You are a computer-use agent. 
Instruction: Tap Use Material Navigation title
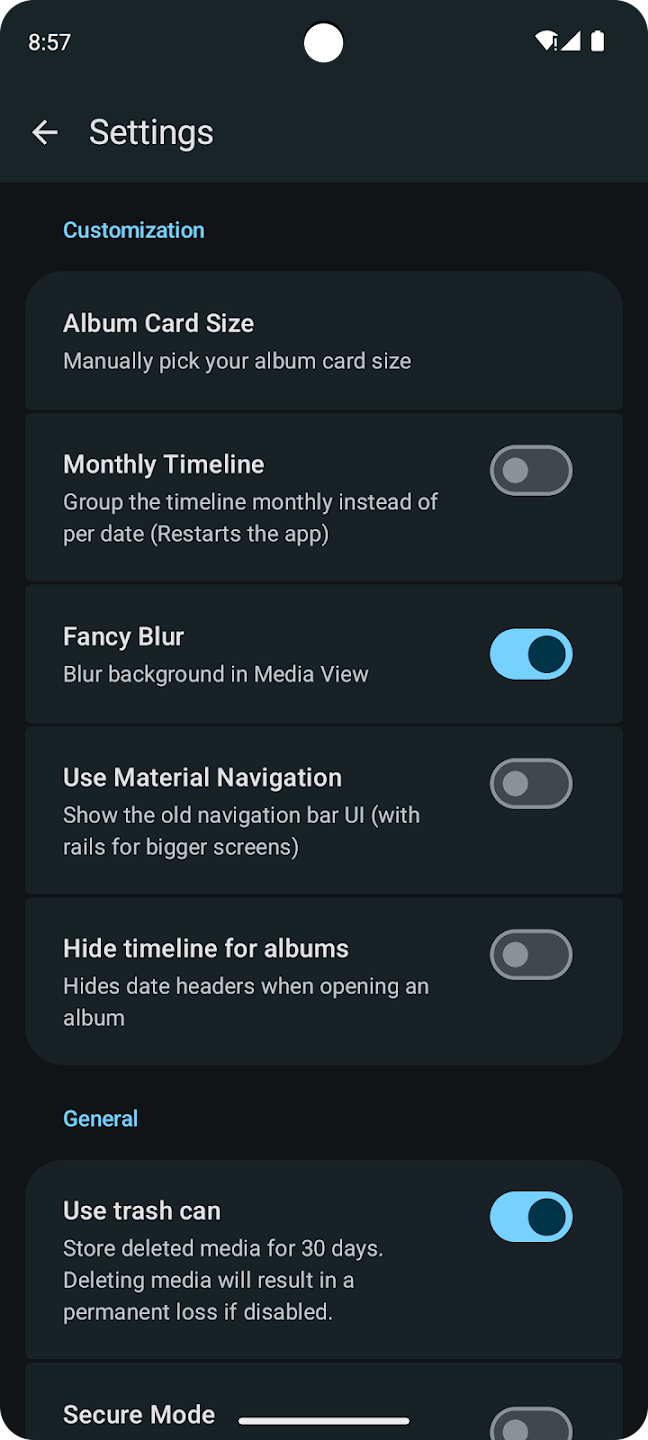click(x=202, y=778)
